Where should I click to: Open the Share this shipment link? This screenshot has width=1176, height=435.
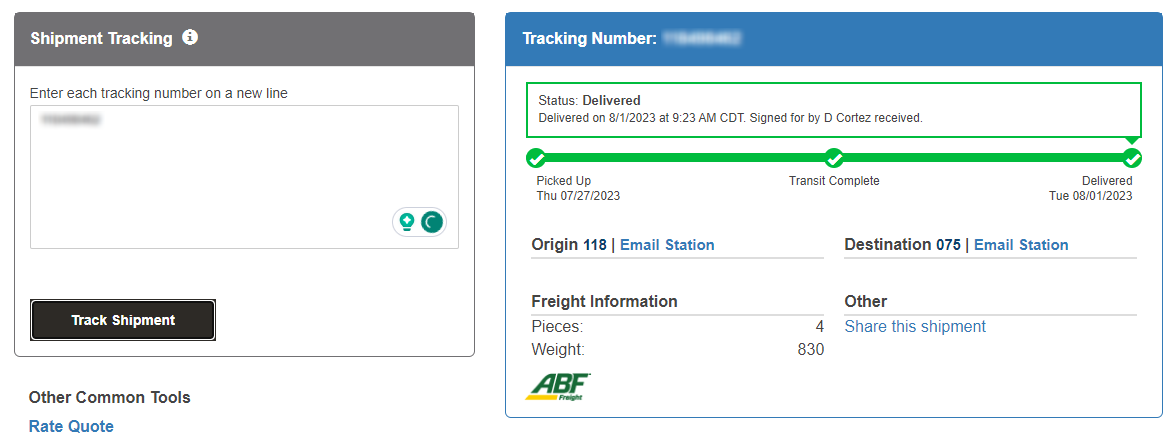(915, 327)
